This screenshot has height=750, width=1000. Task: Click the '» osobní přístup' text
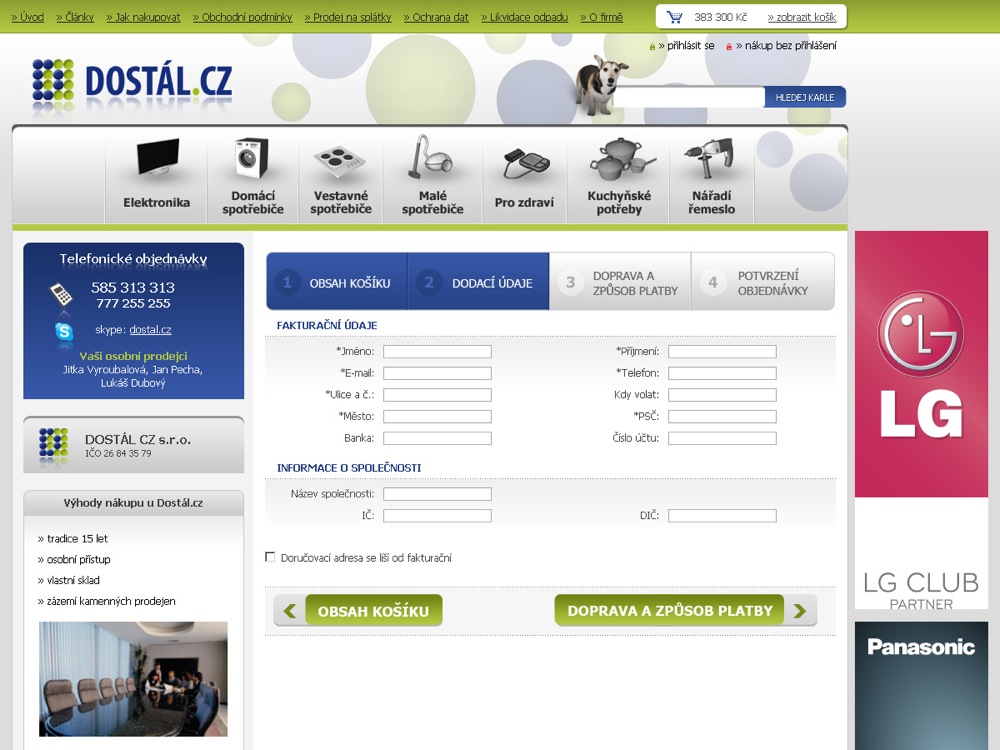pos(74,559)
